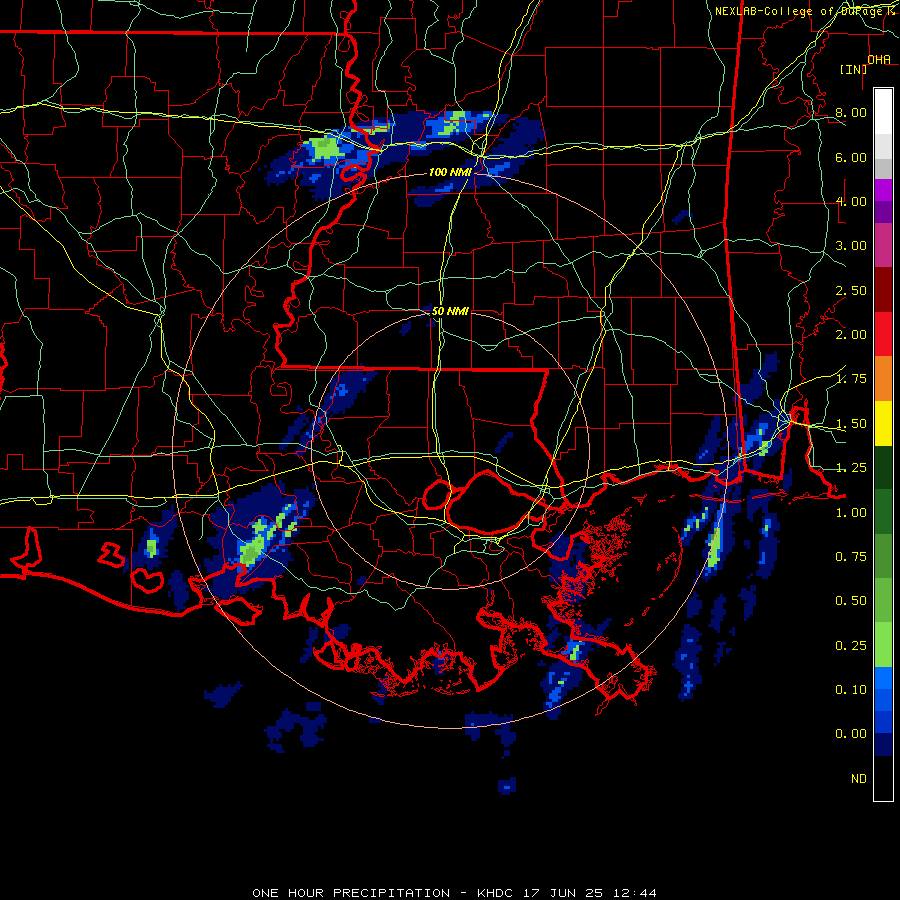Click the 100 NMI range ring label
Screen dimensions: 900x900
[450, 172]
